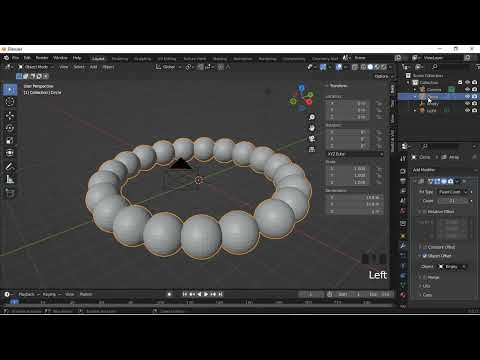The width and height of the screenshot is (480, 360).
Task: Switch to solid viewport shading
Action: click(370, 67)
